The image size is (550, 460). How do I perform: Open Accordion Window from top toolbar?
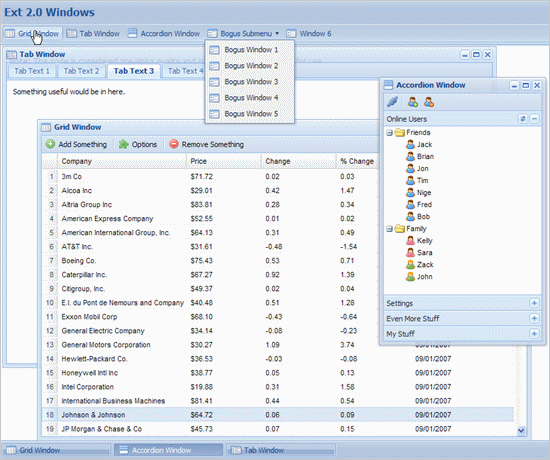click(x=164, y=34)
